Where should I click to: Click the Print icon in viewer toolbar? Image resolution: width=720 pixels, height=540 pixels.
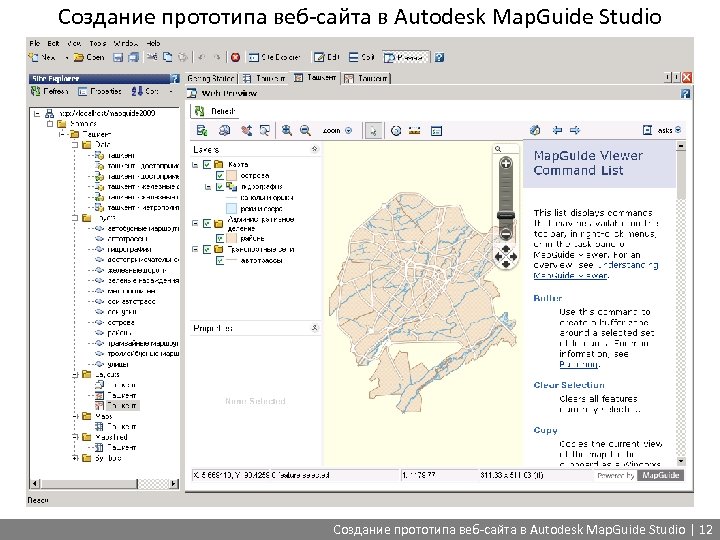pyautogui.click(x=224, y=130)
